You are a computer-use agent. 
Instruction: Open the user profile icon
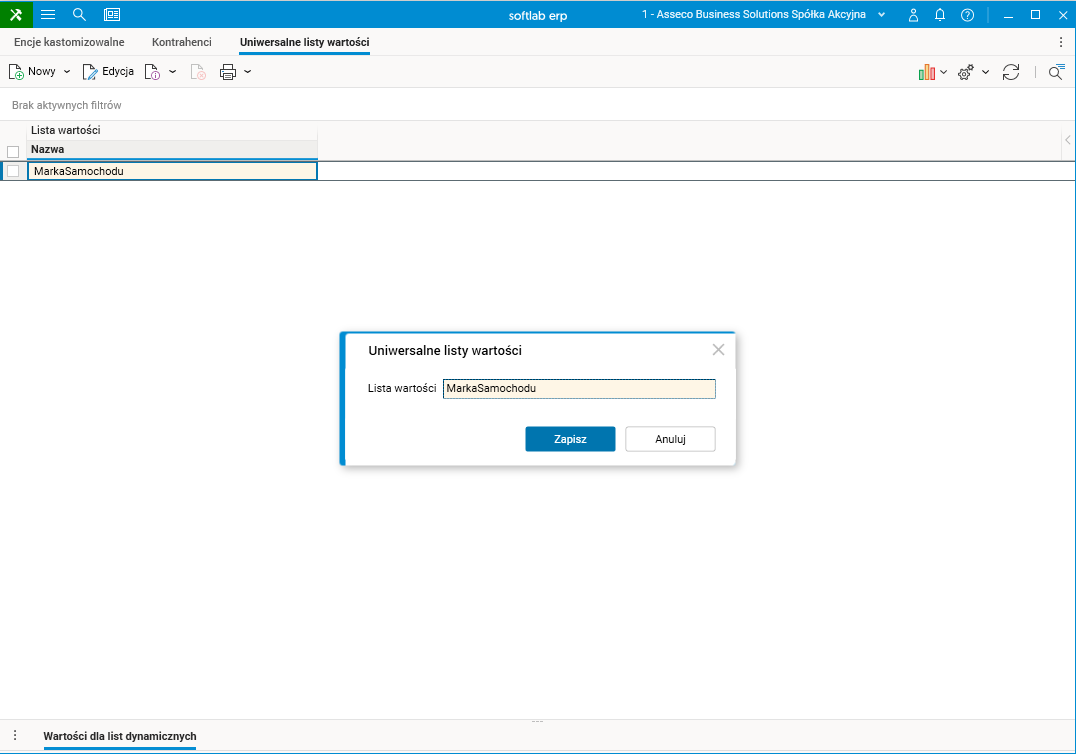[x=913, y=14]
